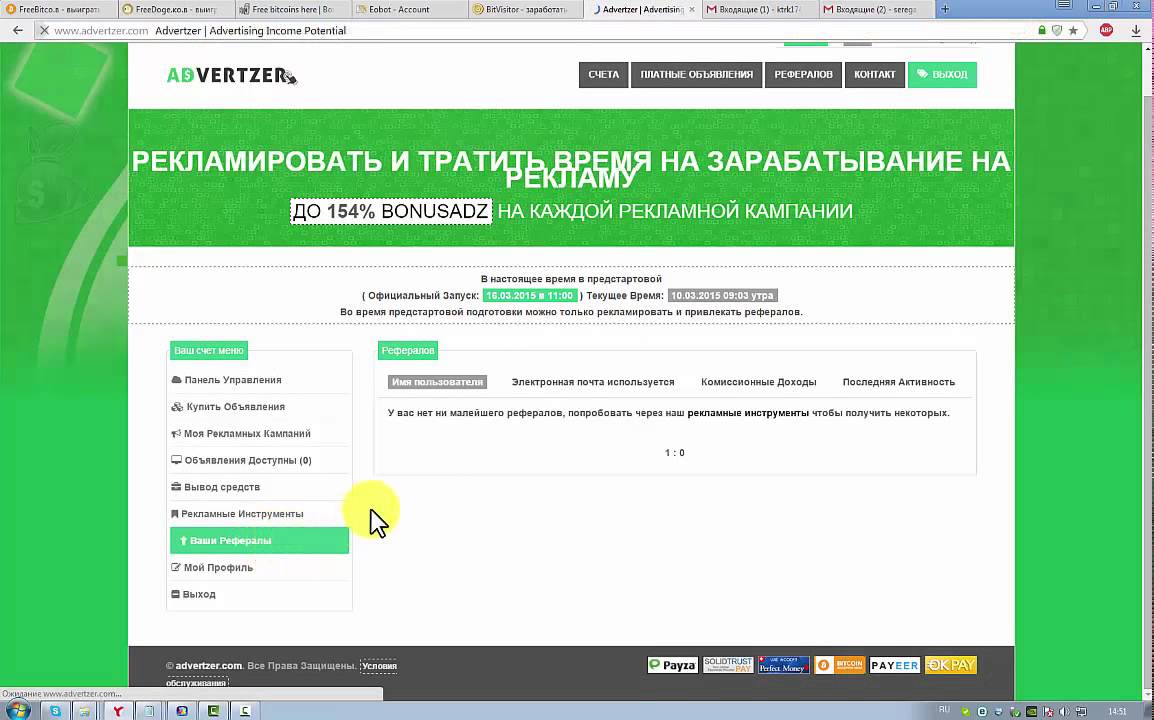Screen dimensions: 1154x720
Task: Open the Adblock Plus ABP extension icon
Action: pyautogui.click(x=1106, y=30)
